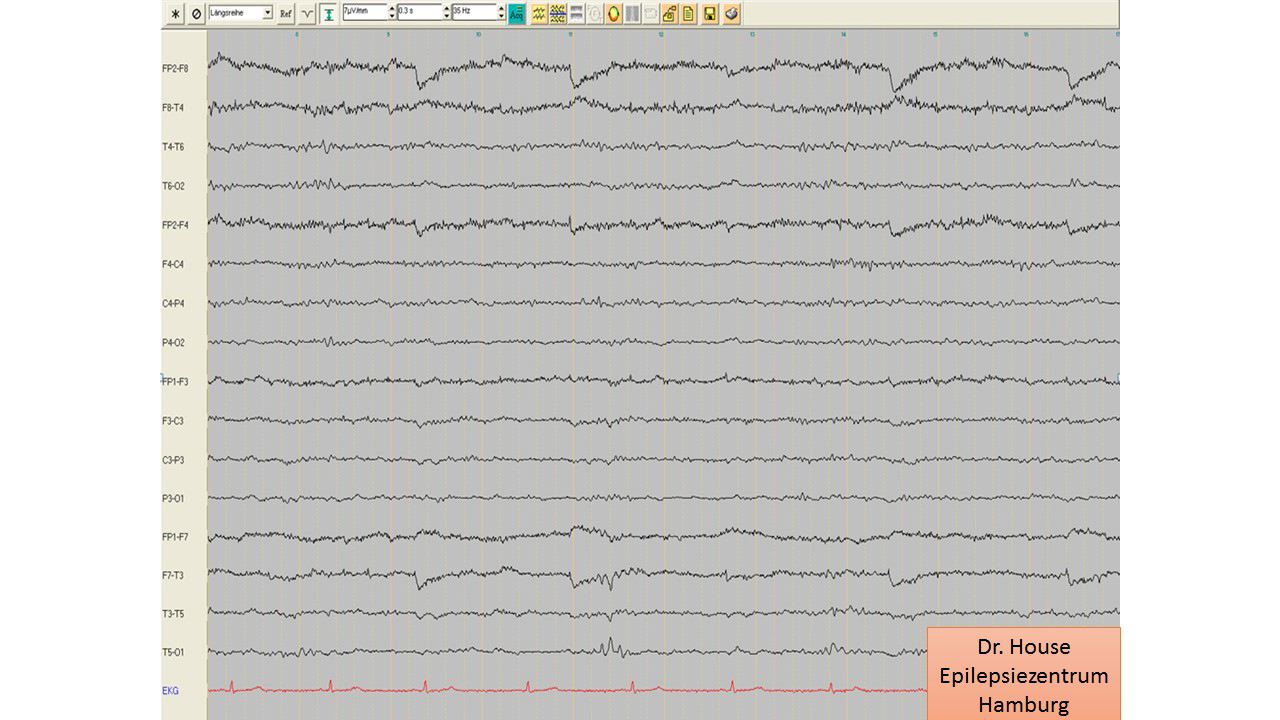The image size is (1280, 720).
Task: Toggle the teal Acq acquisition button
Action: pos(516,13)
